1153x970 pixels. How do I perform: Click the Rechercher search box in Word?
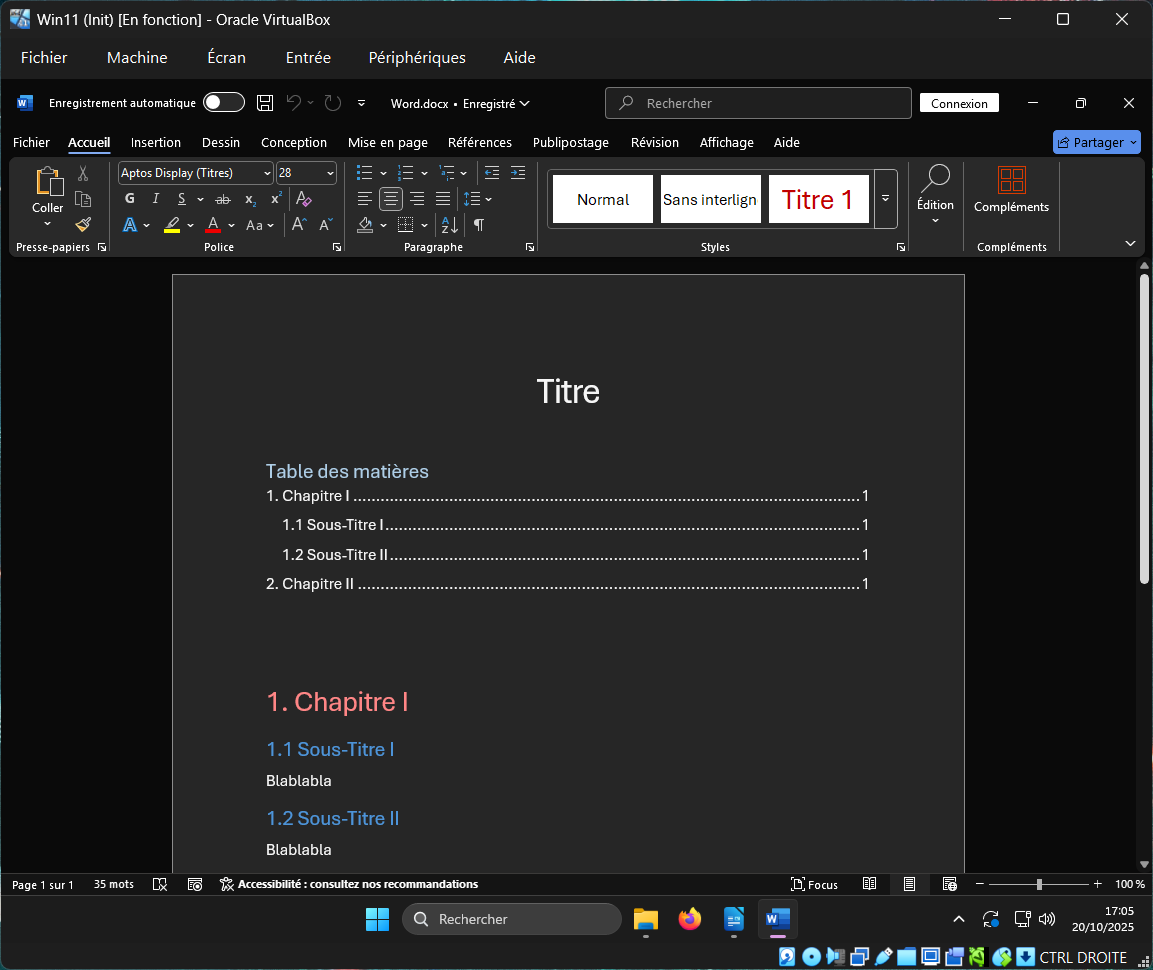[x=758, y=103]
